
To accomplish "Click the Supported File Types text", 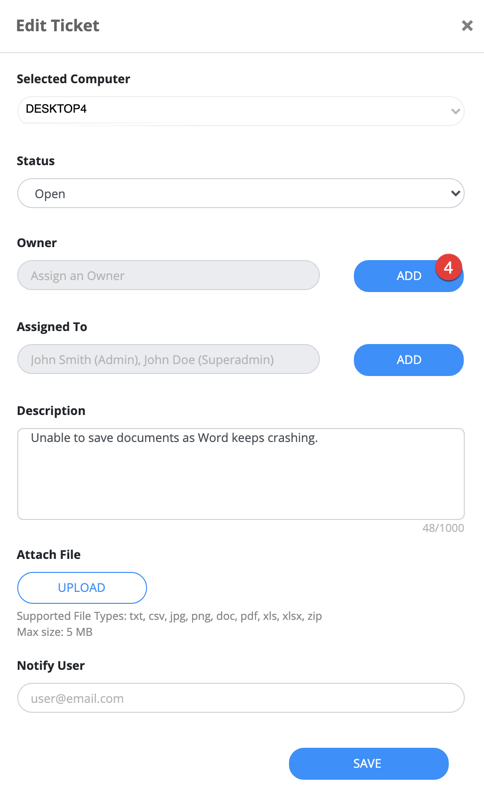I will pos(169,616).
